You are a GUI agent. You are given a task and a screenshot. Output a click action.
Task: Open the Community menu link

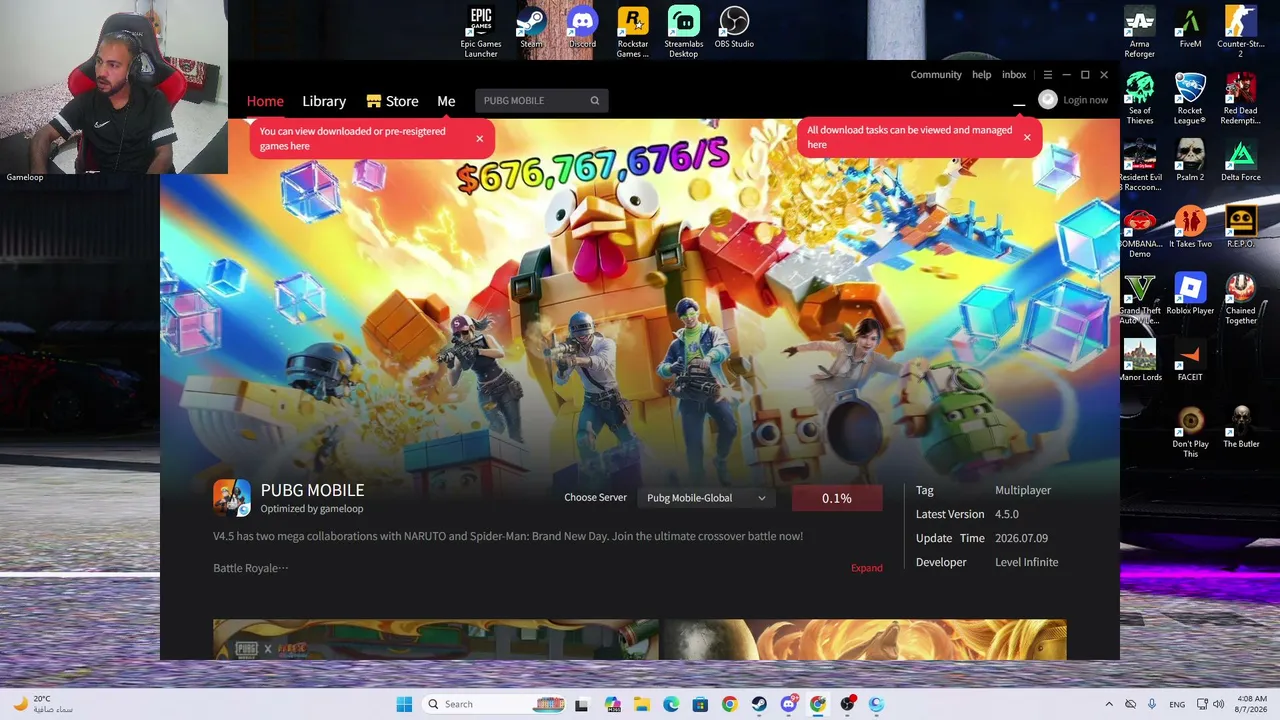(936, 75)
